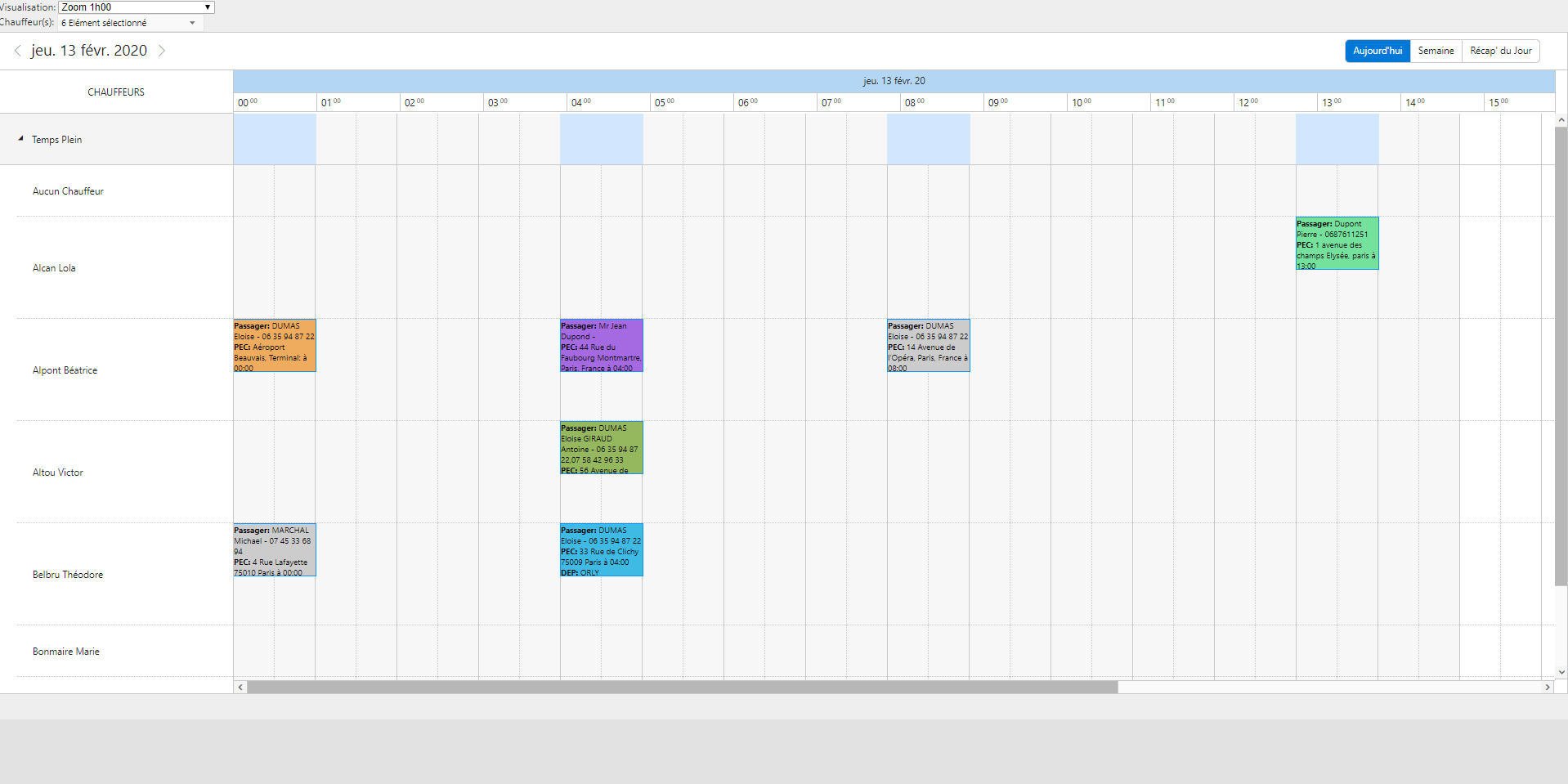This screenshot has width=1568, height=784.
Task: Select the green Dupont Pierre appointment
Action: [x=1337, y=243]
